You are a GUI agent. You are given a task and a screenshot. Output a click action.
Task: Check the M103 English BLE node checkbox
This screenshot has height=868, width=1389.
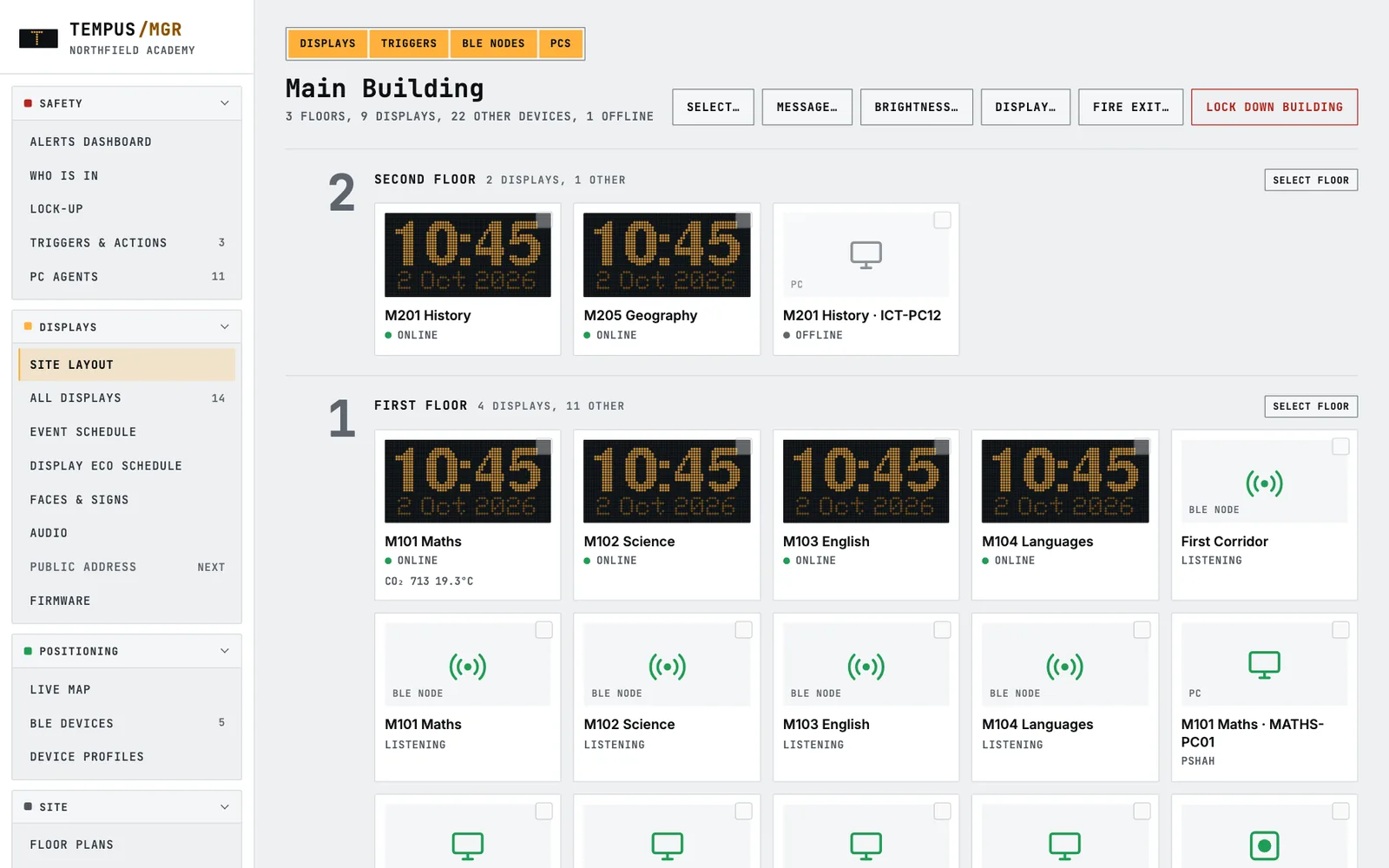coord(942,629)
